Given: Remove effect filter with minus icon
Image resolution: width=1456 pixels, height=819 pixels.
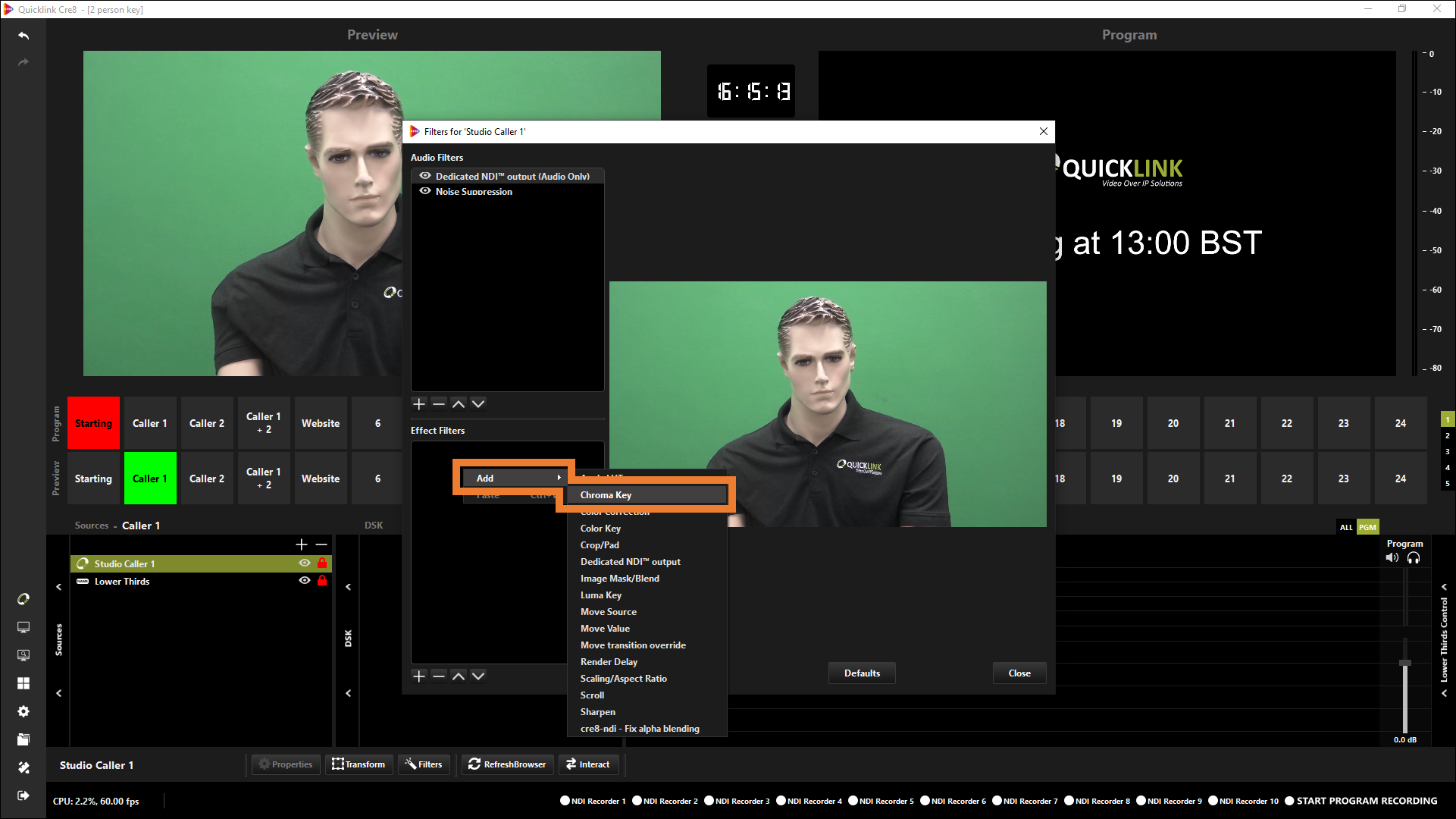Looking at the screenshot, I should click(439, 676).
